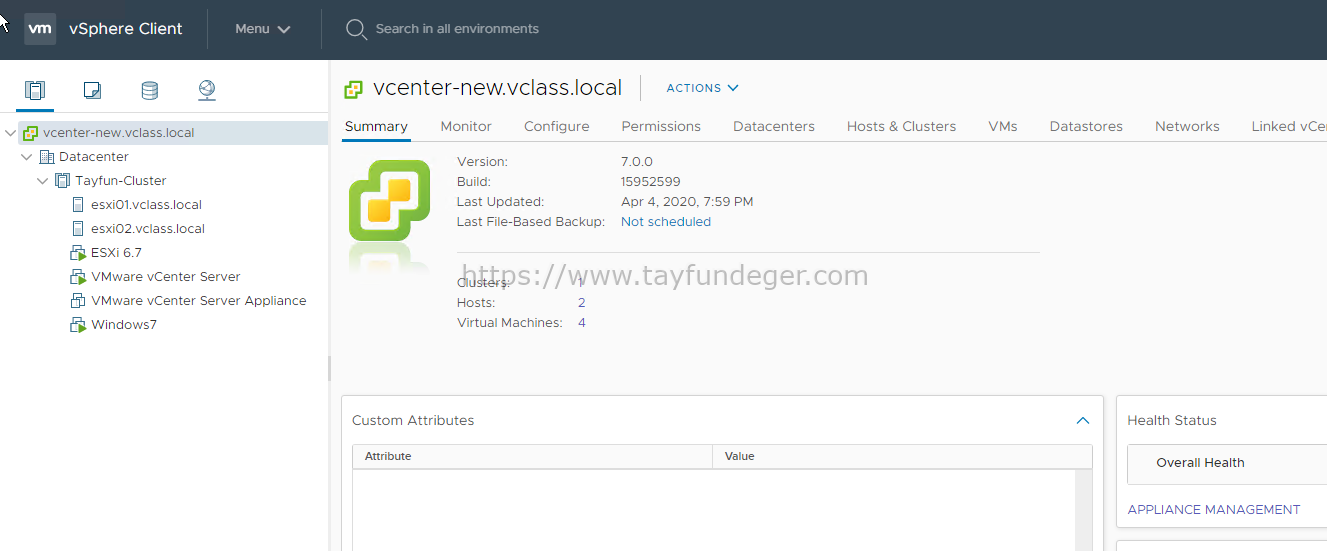Click the host icon for esxi01.vclass.local

pos(78,205)
